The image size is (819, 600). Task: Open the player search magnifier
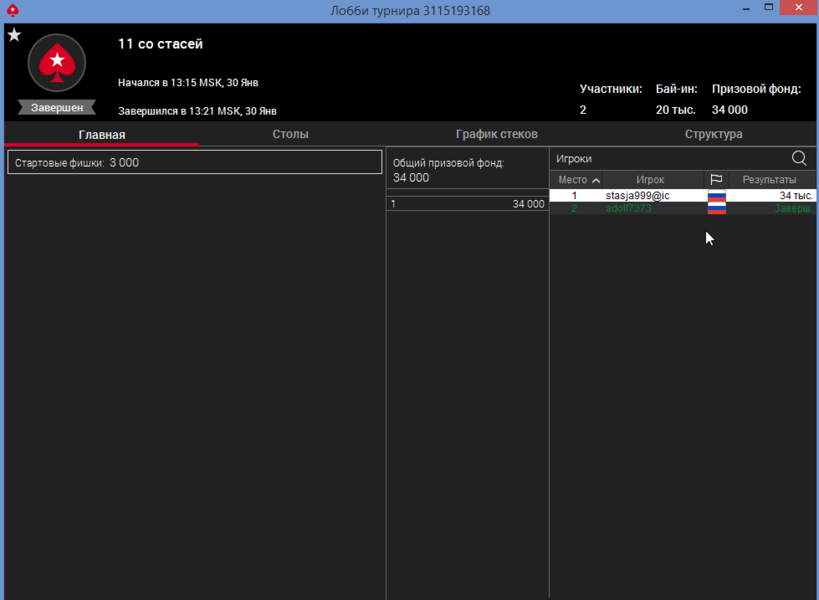pyautogui.click(x=798, y=158)
